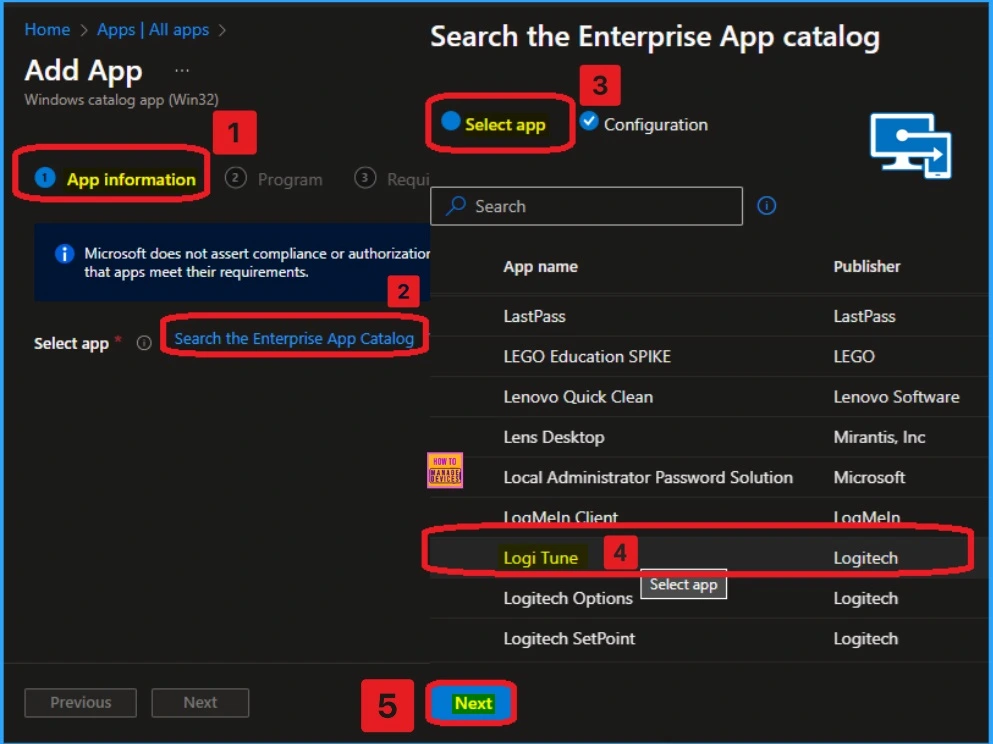Click the Search field in the catalog
Screen dimensions: 993x744
pos(586,206)
